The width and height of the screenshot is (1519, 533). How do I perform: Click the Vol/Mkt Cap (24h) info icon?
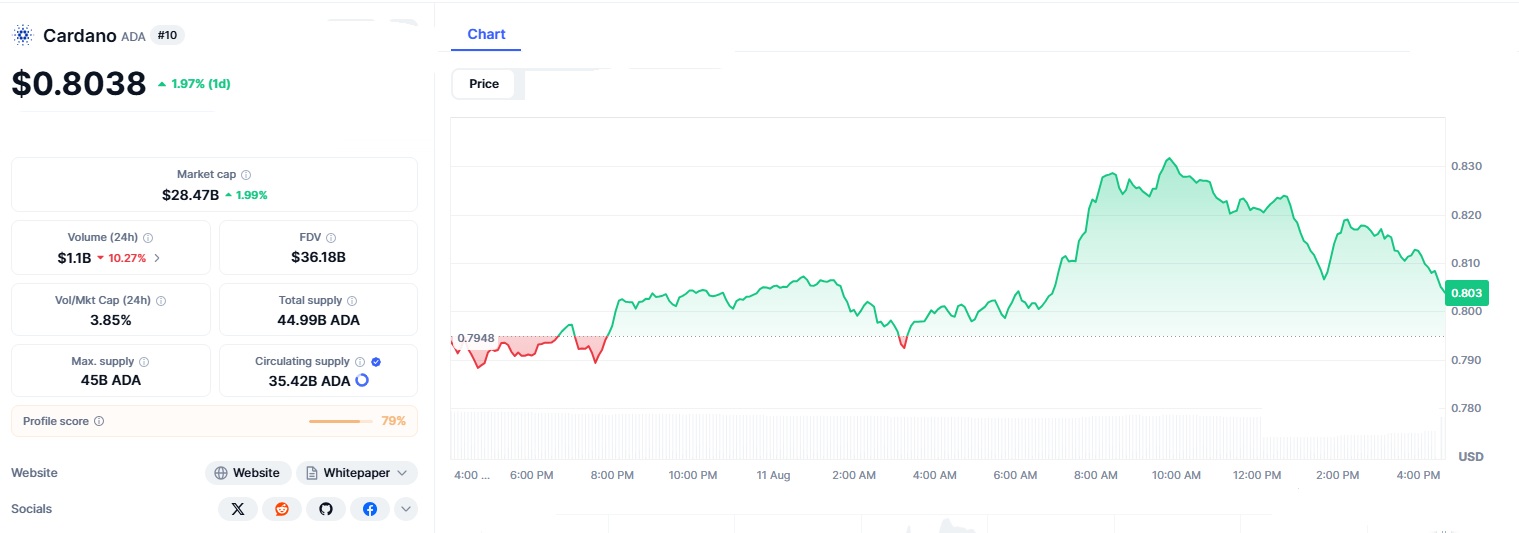click(x=161, y=300)
